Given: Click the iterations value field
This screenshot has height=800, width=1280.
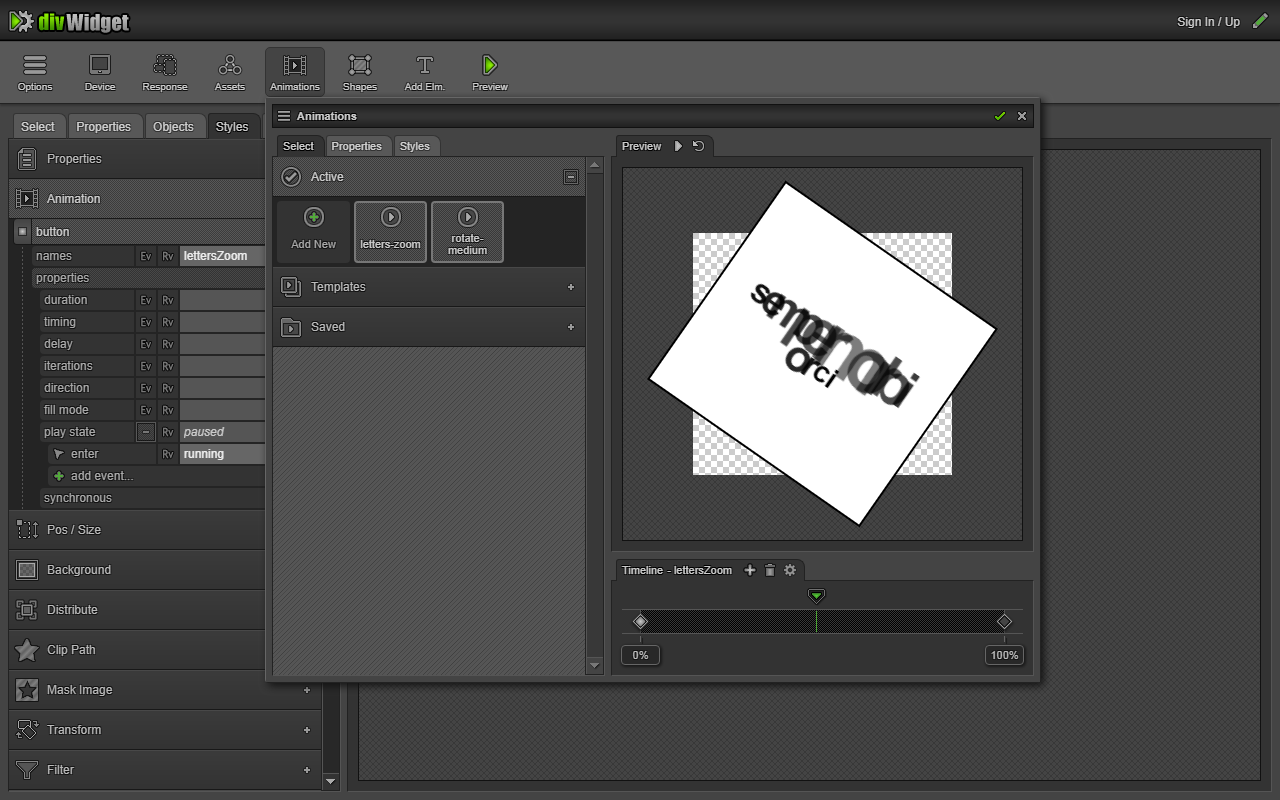Looking at the screenshot, I should point(223,366).
